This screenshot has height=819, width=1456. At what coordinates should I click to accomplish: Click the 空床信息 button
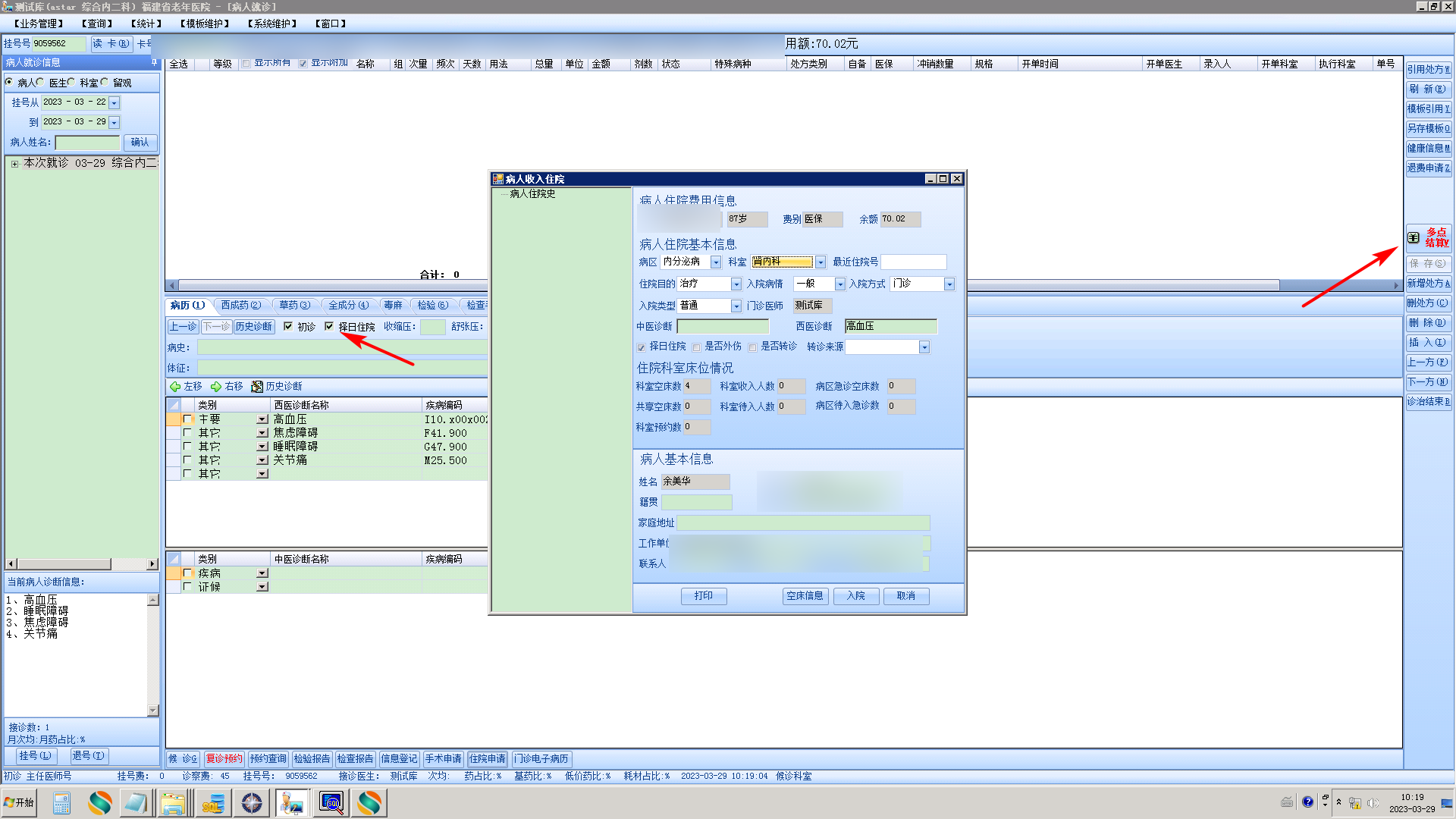click(805, 596)
